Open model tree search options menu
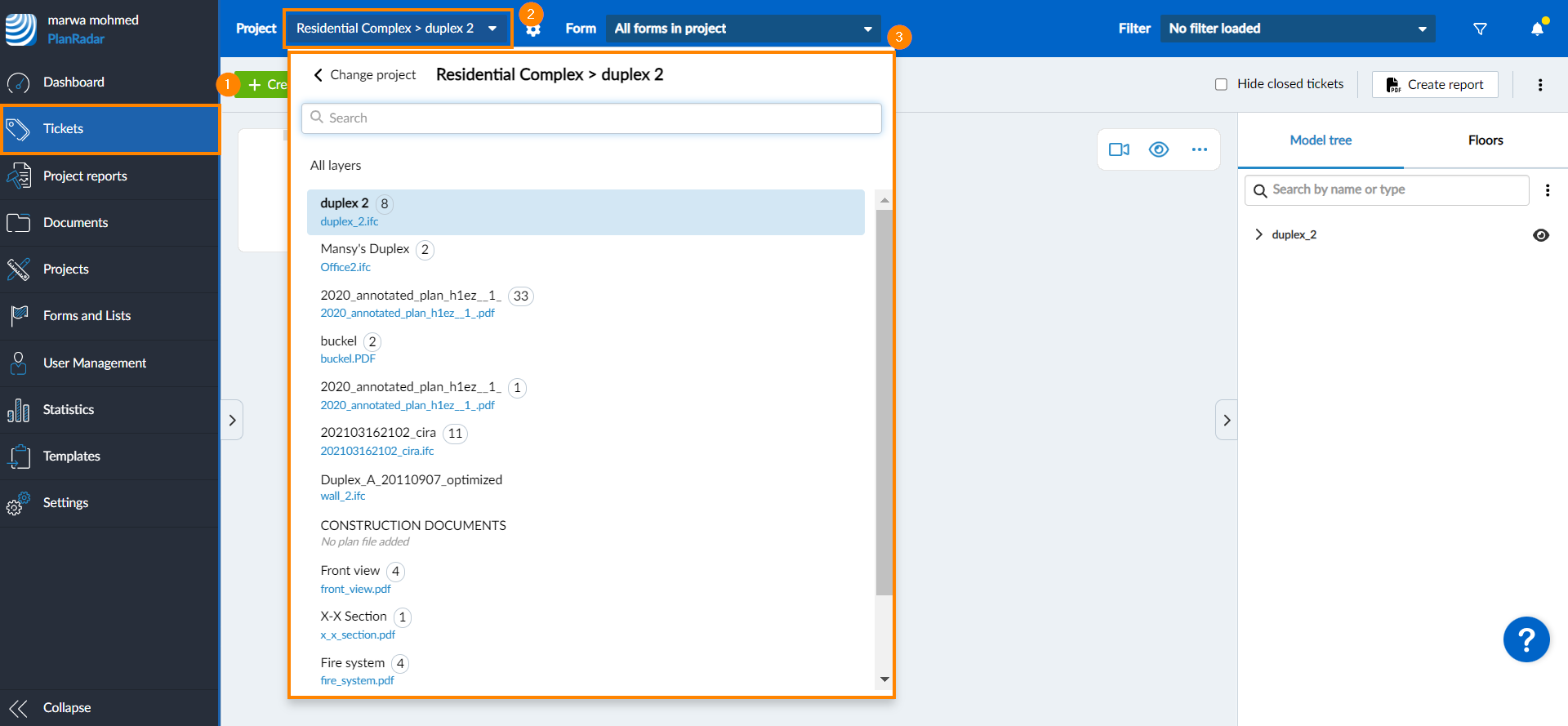Screen dimensions: 1568x726 point(1547,190)
